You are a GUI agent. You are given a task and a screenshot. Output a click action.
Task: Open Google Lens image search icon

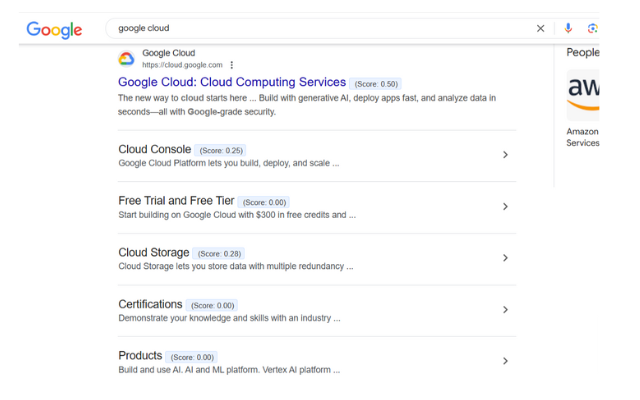click(593, 28)
